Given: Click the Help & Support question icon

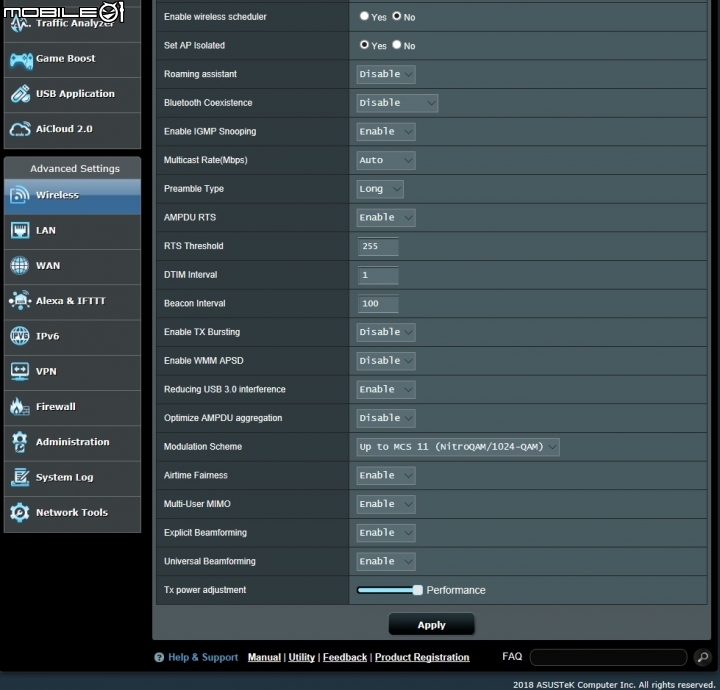Looking at the screenshot, I should (159, 657).
